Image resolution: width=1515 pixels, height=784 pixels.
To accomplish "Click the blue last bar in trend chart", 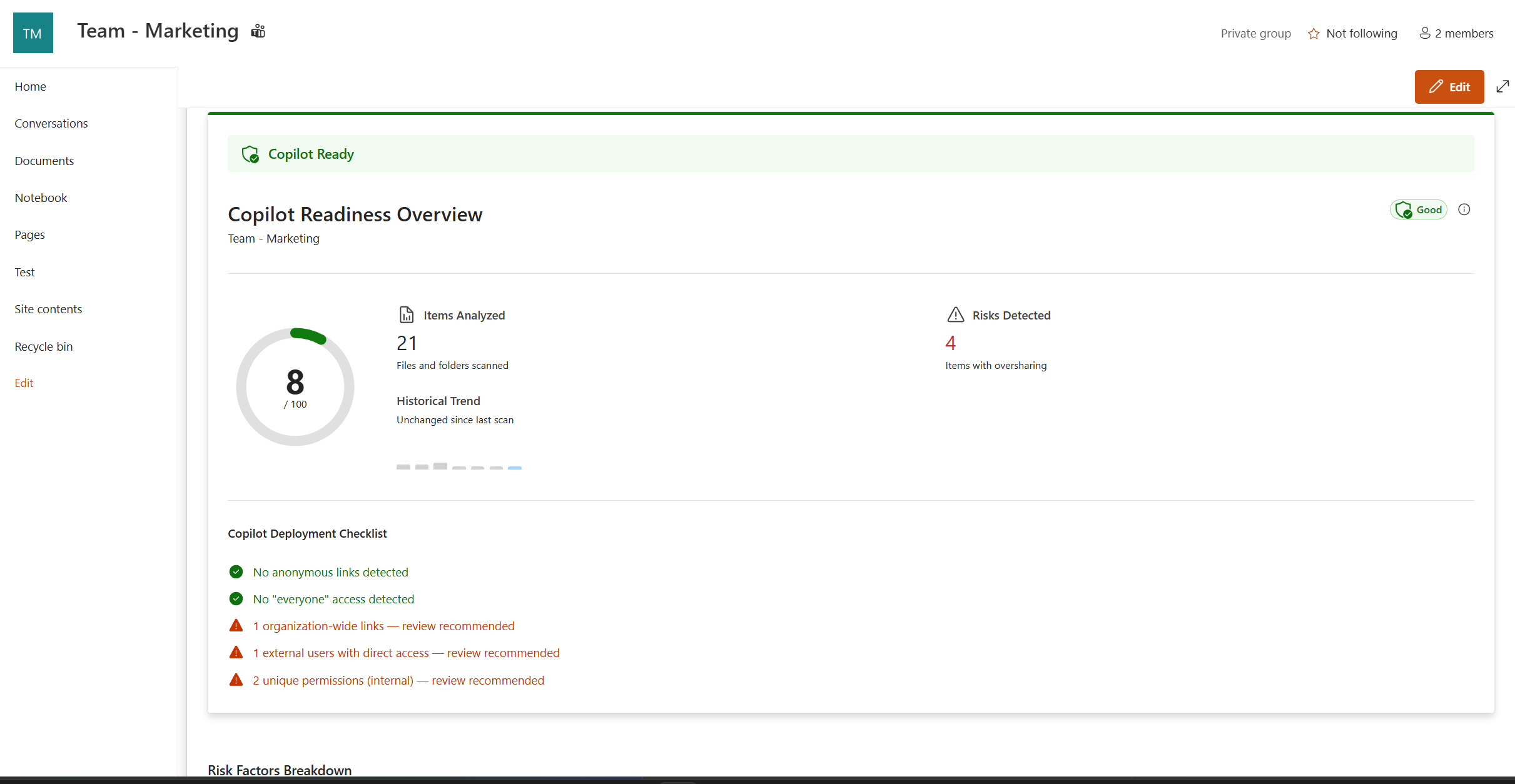I will tap(515, 468).
